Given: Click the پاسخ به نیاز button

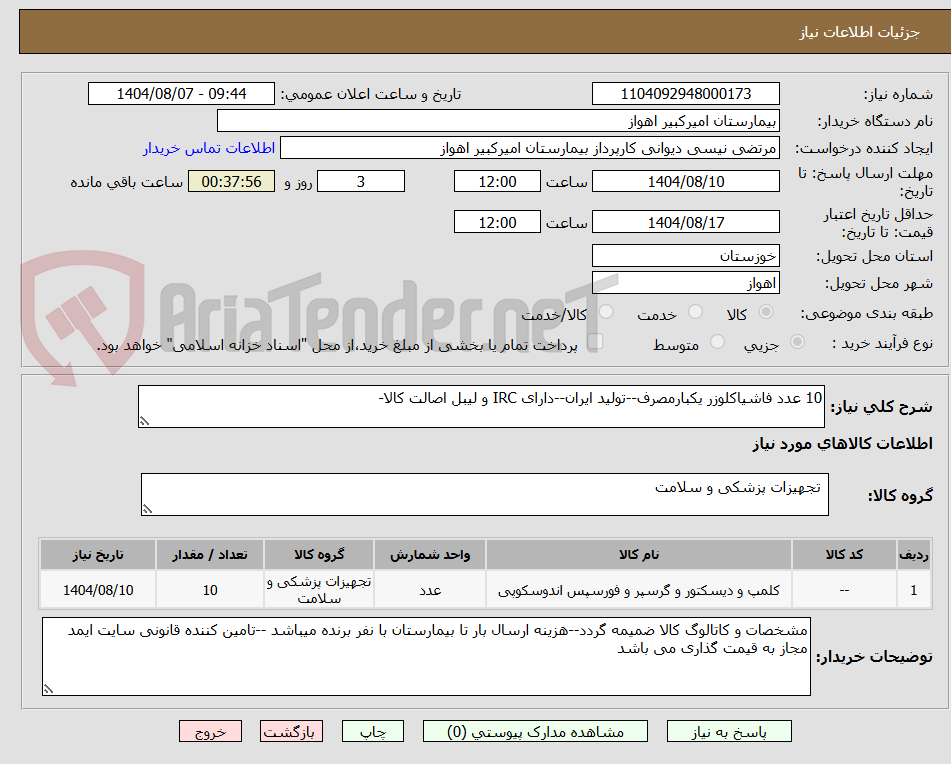Looking at the screenshot, I should 729,731.
